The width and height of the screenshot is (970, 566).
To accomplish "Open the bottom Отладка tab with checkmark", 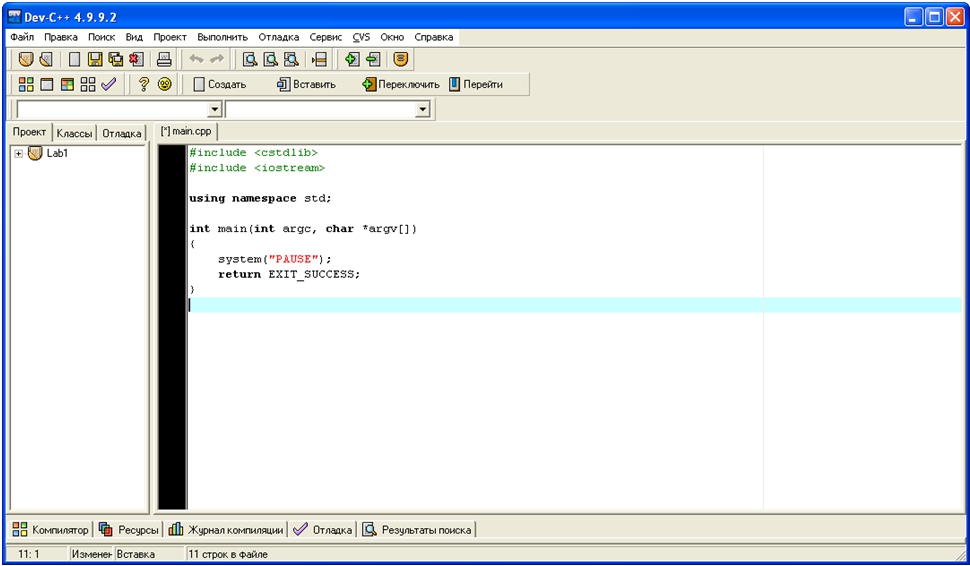I will (x=322, y=530).
